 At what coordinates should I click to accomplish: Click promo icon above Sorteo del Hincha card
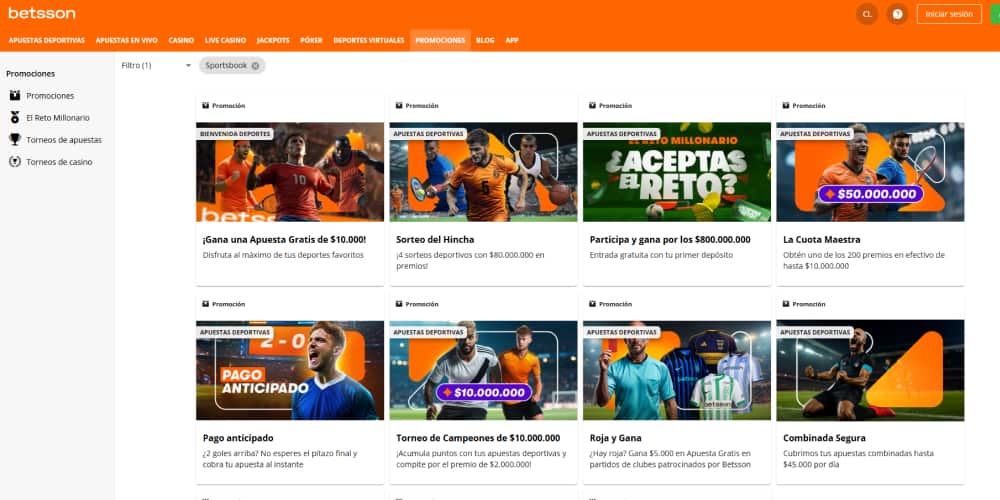(x=399, y=106)
